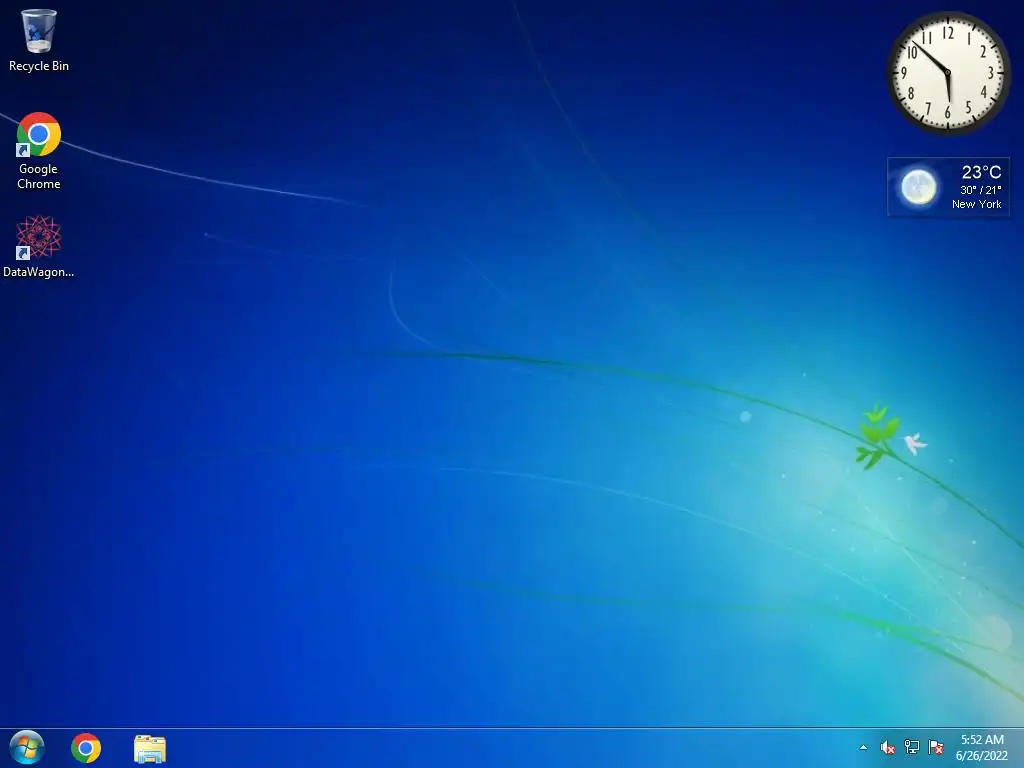Select the Recycle Bin desktop icon
The width and height of the screenshot is (1024, 768).
[x=39, y=40]
